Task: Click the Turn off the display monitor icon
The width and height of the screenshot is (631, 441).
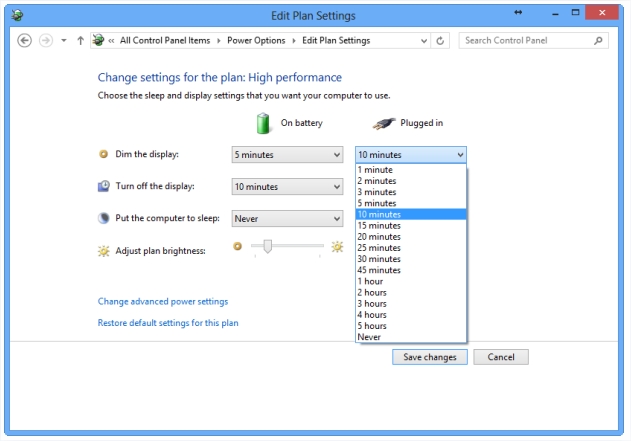Action: (103, 186)
